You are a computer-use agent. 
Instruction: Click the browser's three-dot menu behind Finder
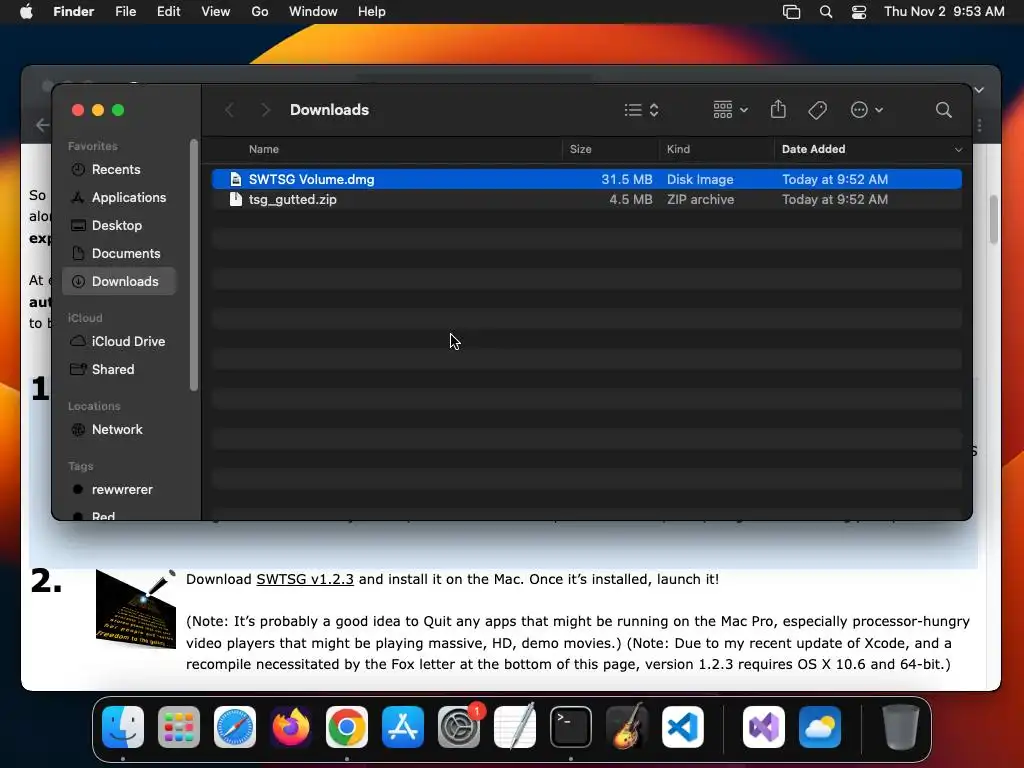click(980, 125)
